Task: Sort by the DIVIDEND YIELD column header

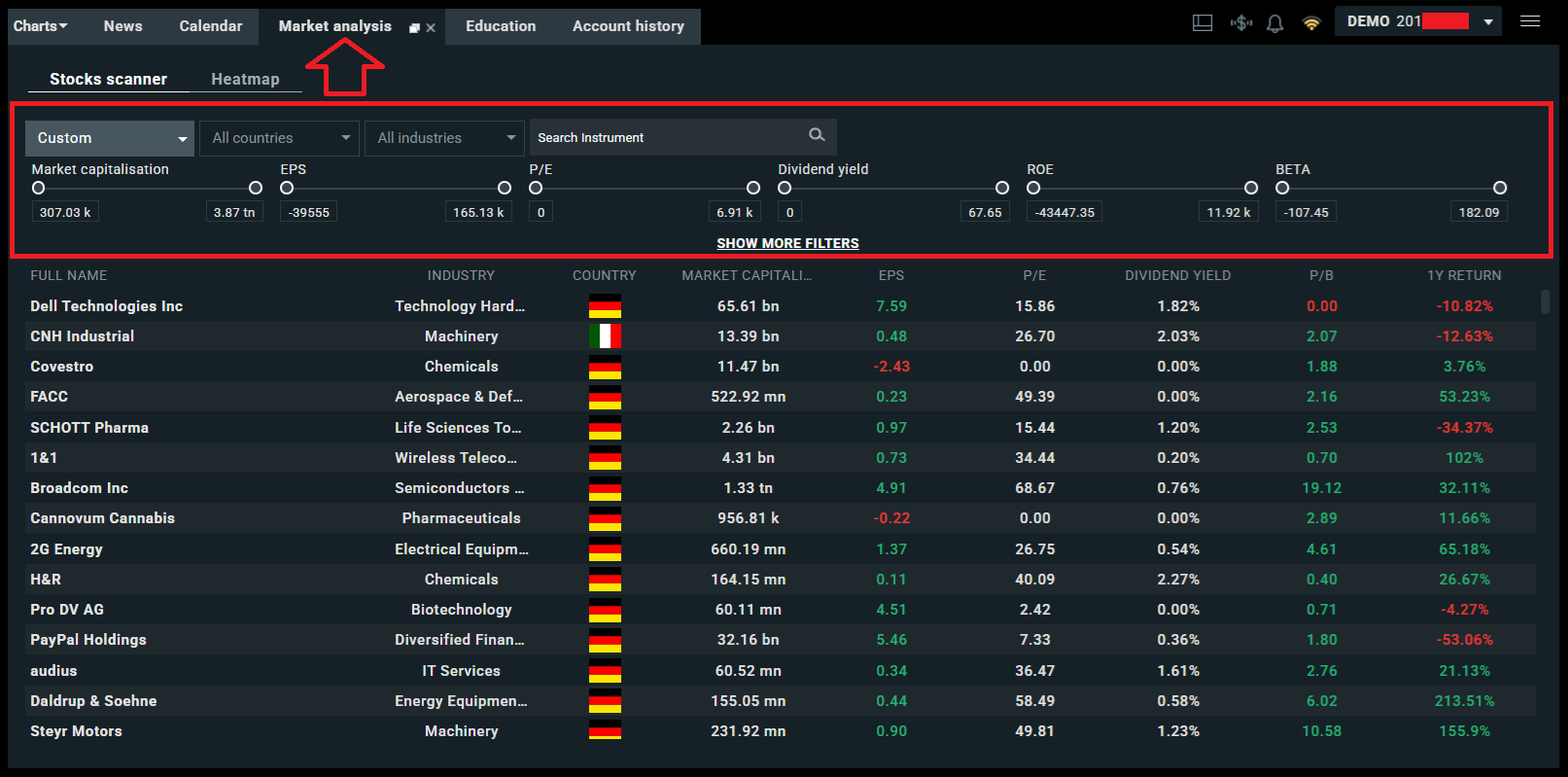Action: pos(1178,275)
